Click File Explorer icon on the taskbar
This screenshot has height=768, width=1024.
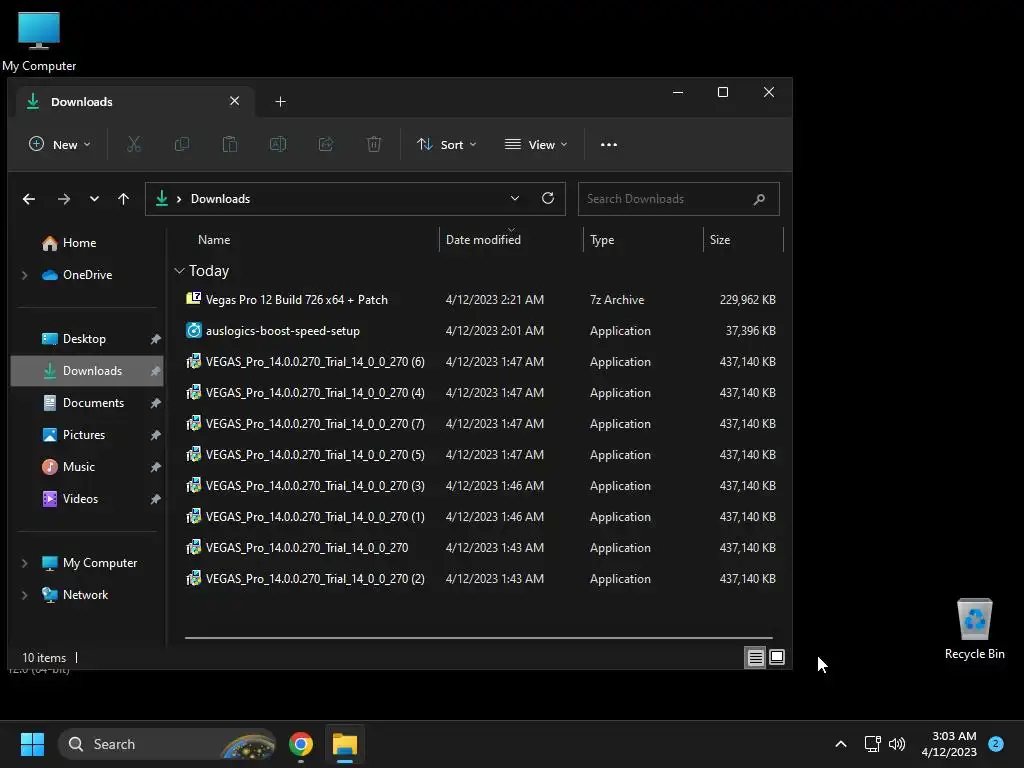point(345,744)
